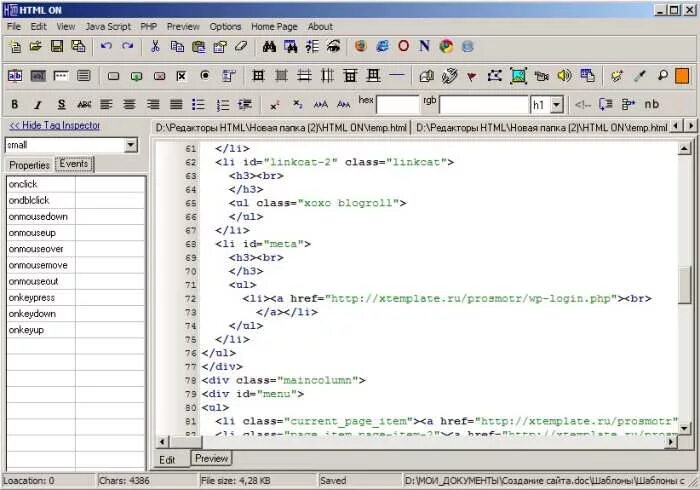Switch to the bottom Preview tab

coord(211,458)
